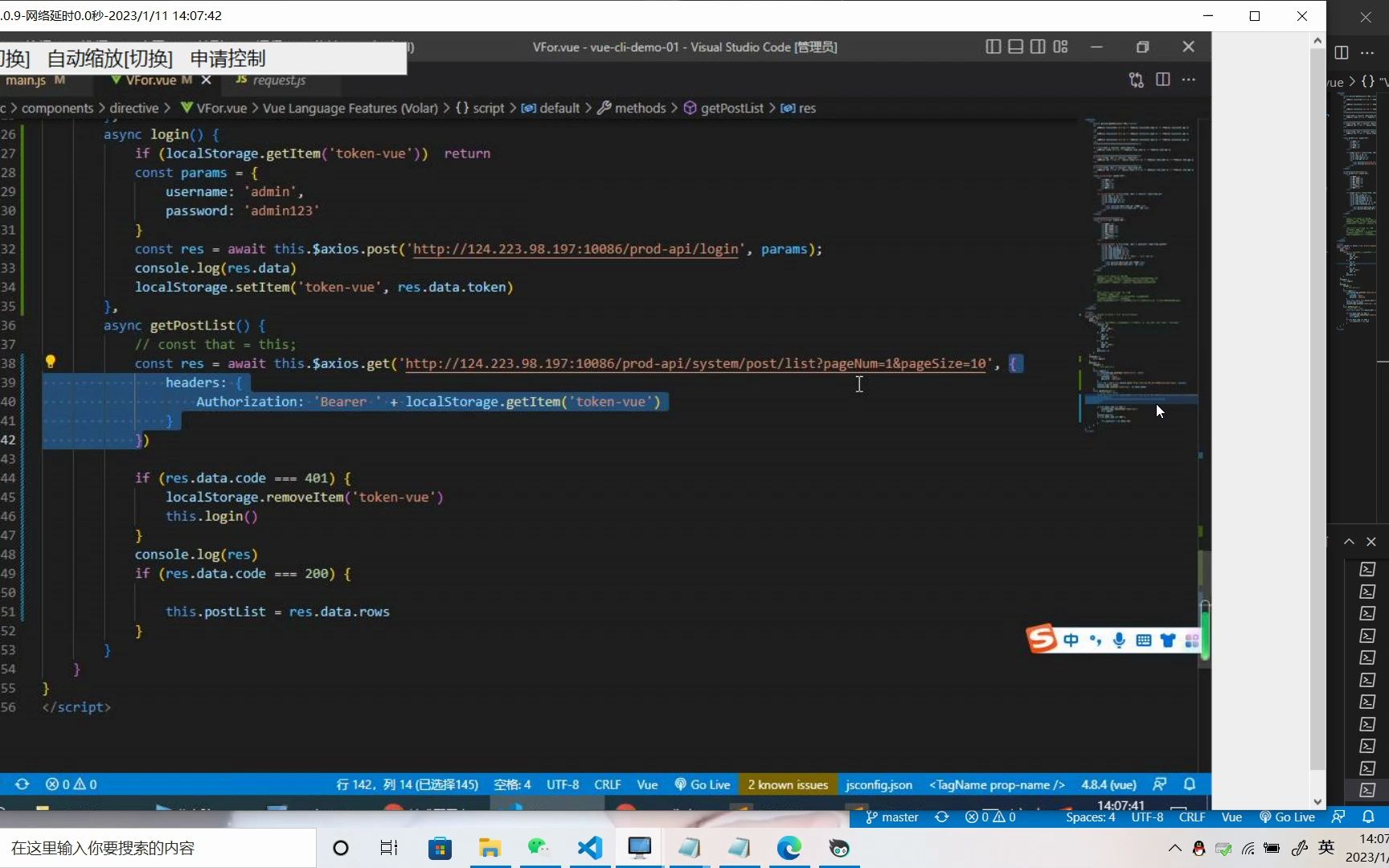Split editor in the background VS Code window
Viewport: 1389px width, 868px height.
[1342, 52]
